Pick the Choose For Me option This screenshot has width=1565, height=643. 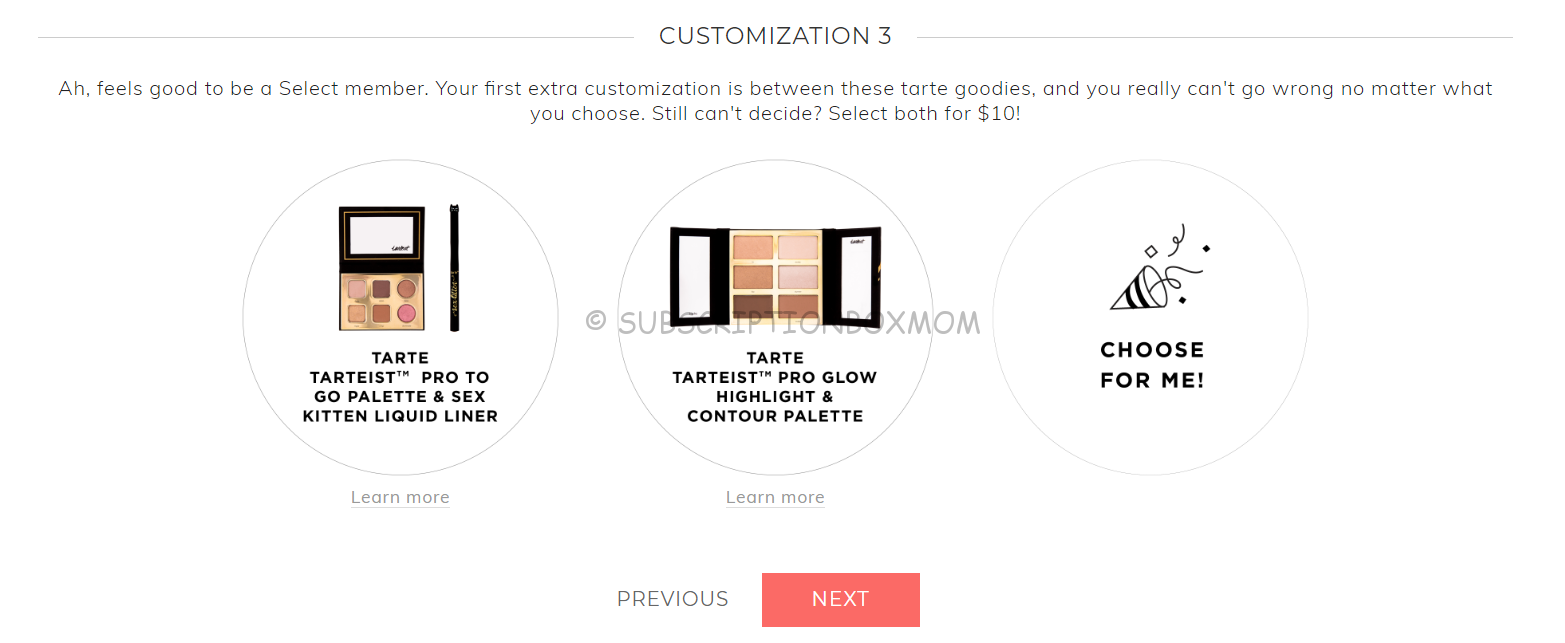(1150, 318)
